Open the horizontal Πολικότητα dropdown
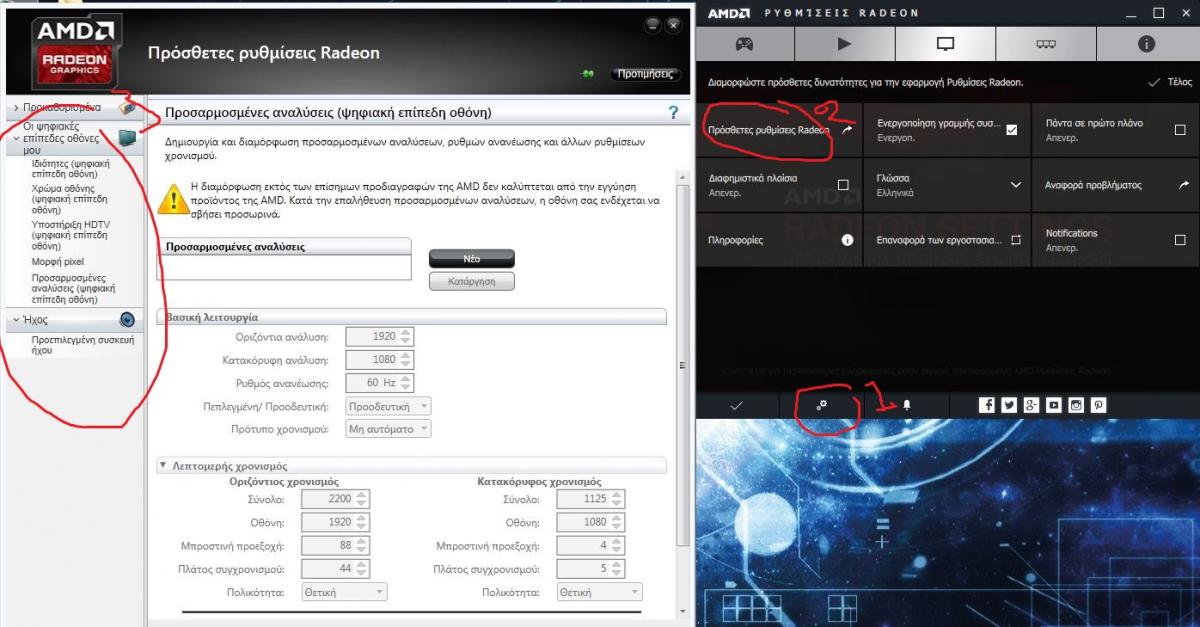The height and width of the screenshot is (627, 1200). pos(343,592)
